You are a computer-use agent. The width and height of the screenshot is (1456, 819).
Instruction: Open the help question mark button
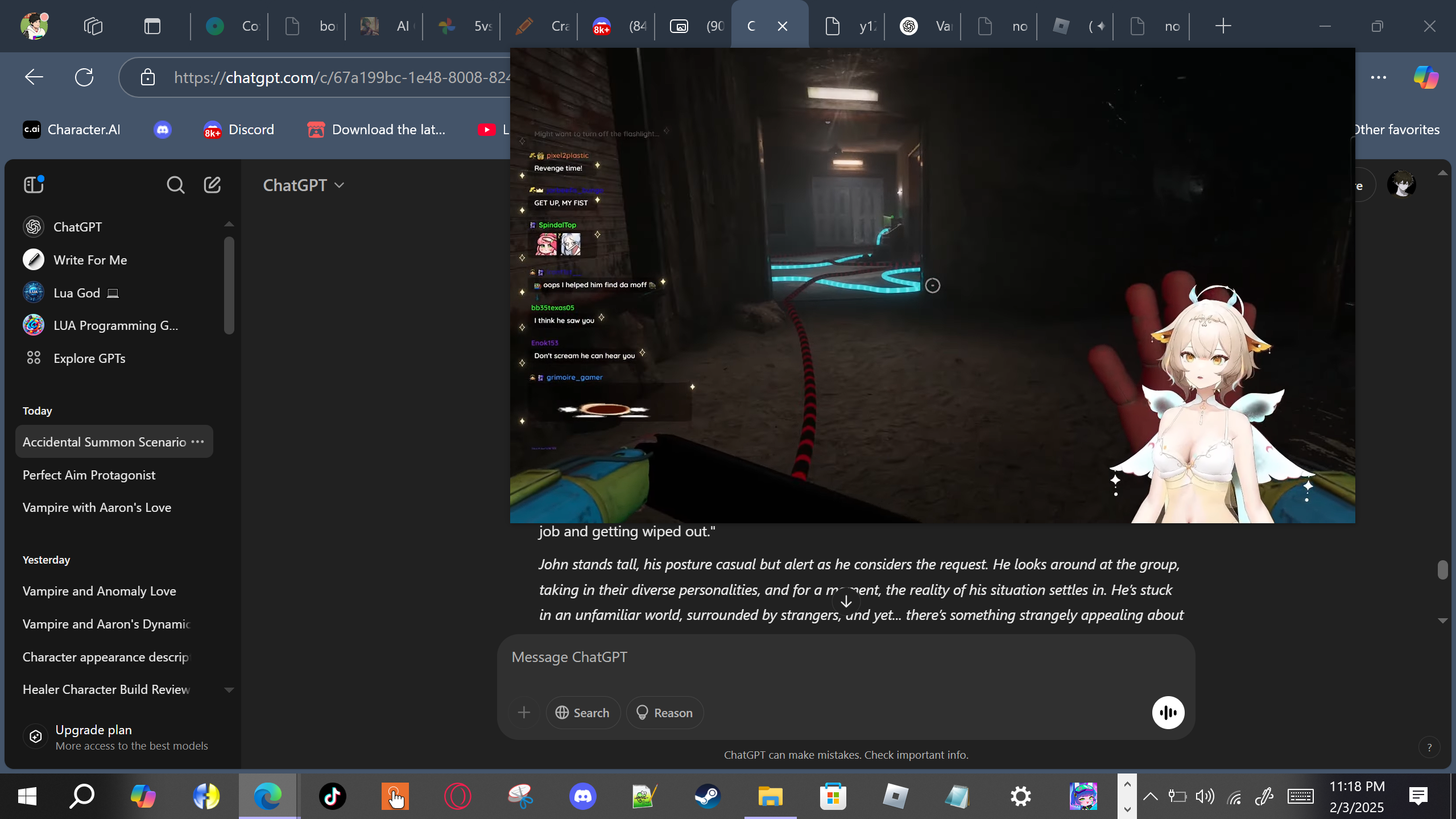(1429, 747)
